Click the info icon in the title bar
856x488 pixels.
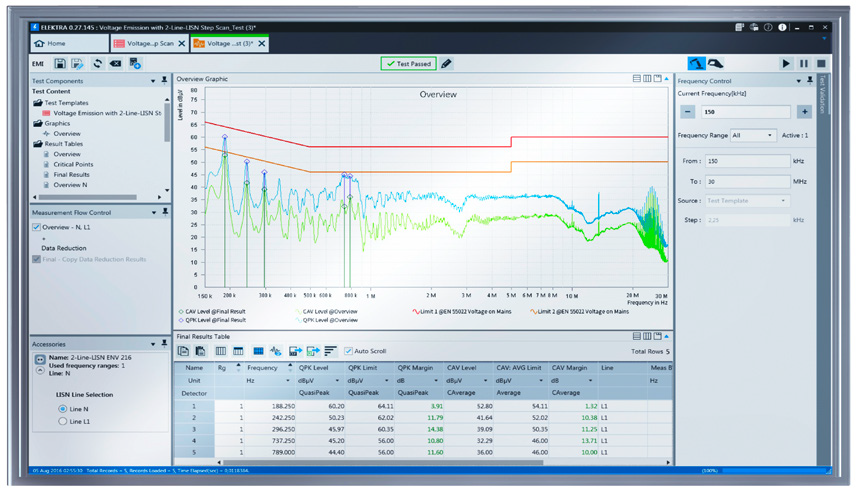point(782,28)
